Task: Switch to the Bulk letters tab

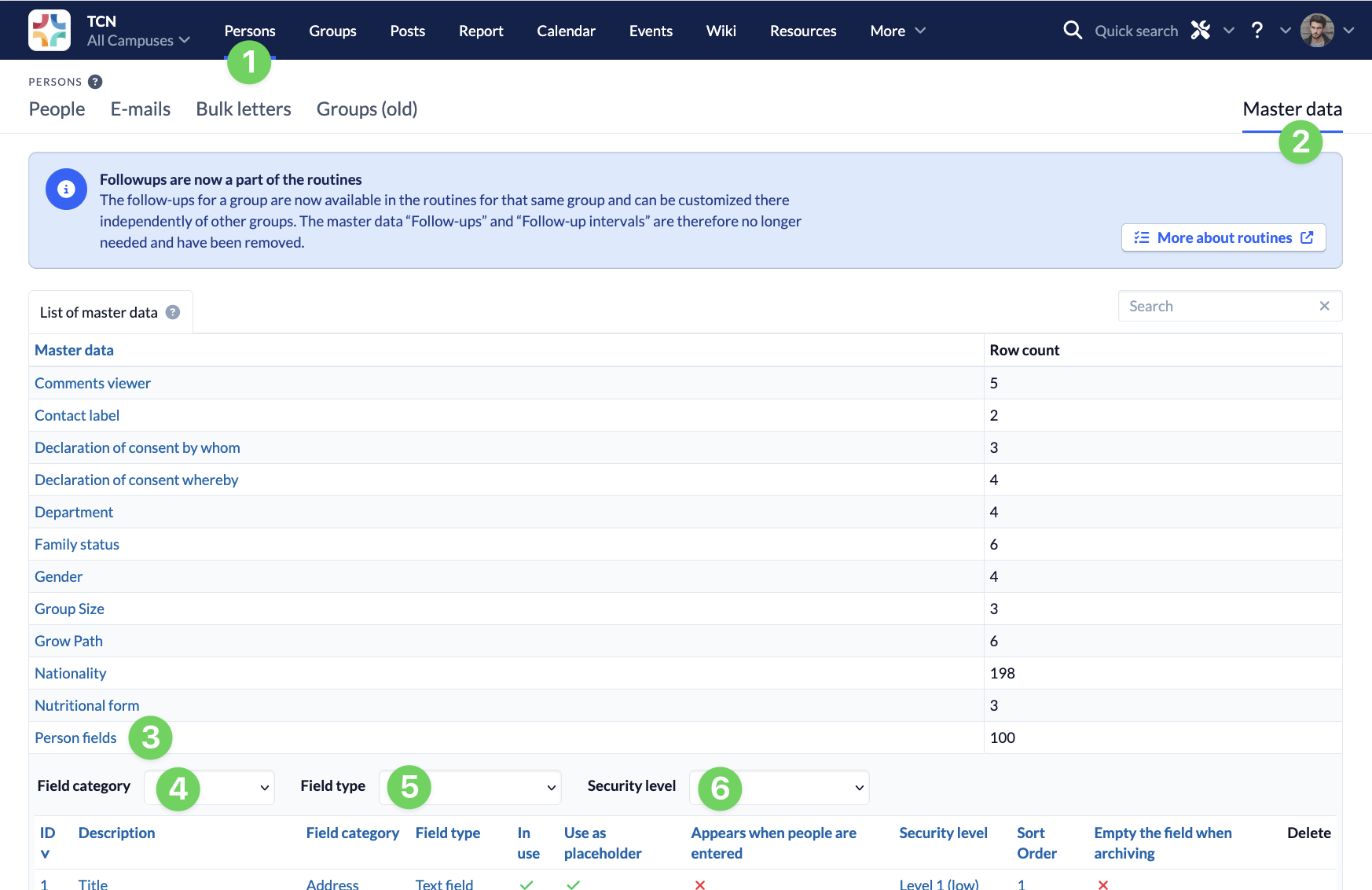Action: click(x=244, y=109)
